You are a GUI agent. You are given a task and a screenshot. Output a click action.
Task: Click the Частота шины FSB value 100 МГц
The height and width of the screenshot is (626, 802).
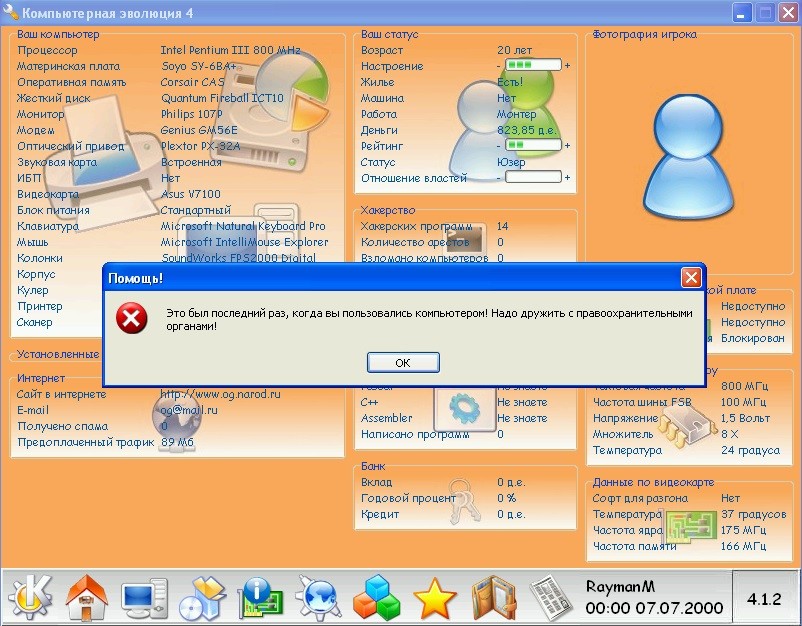pos(743,402)
